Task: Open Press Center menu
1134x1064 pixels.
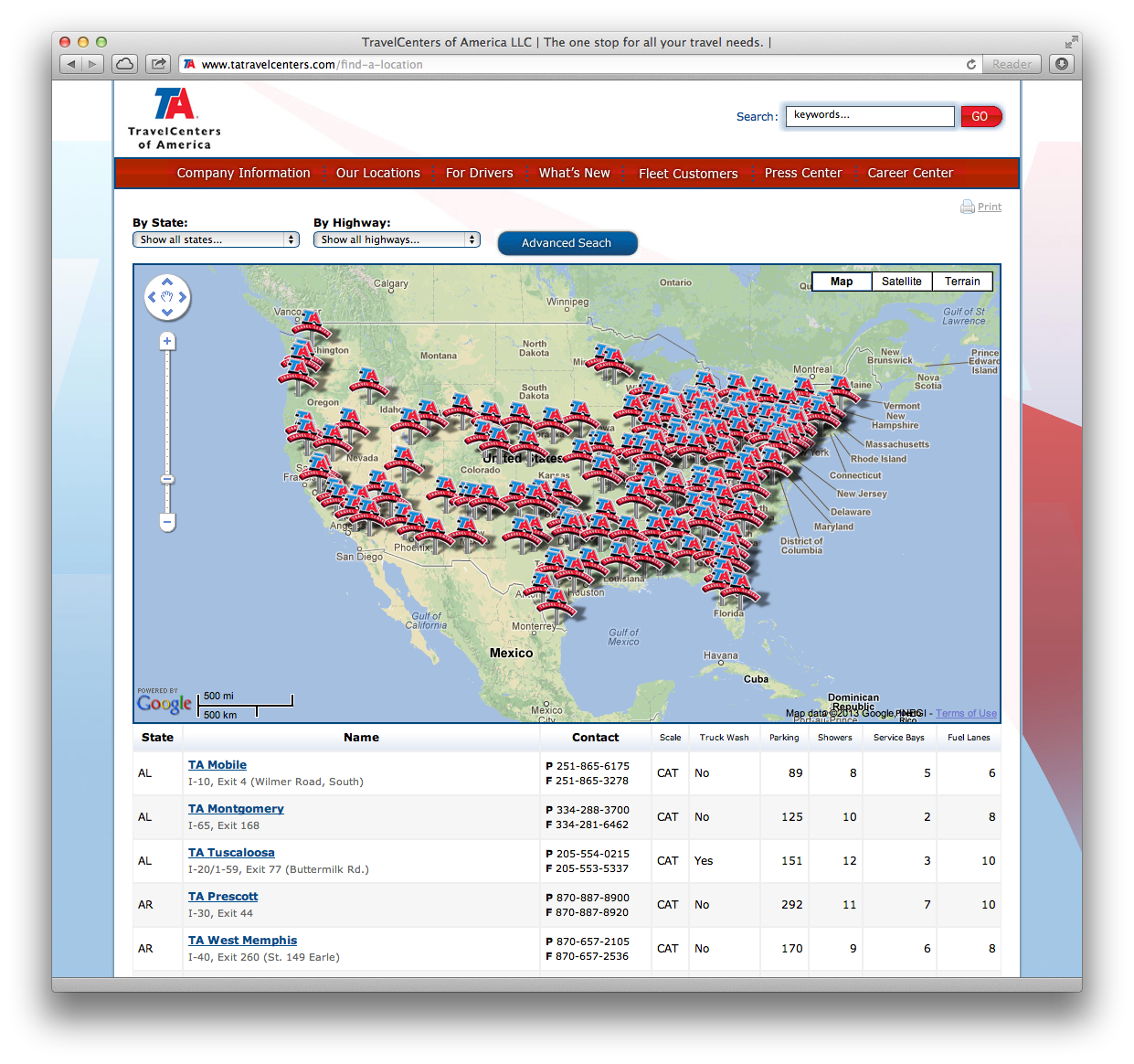Action: tap(803, 173)
